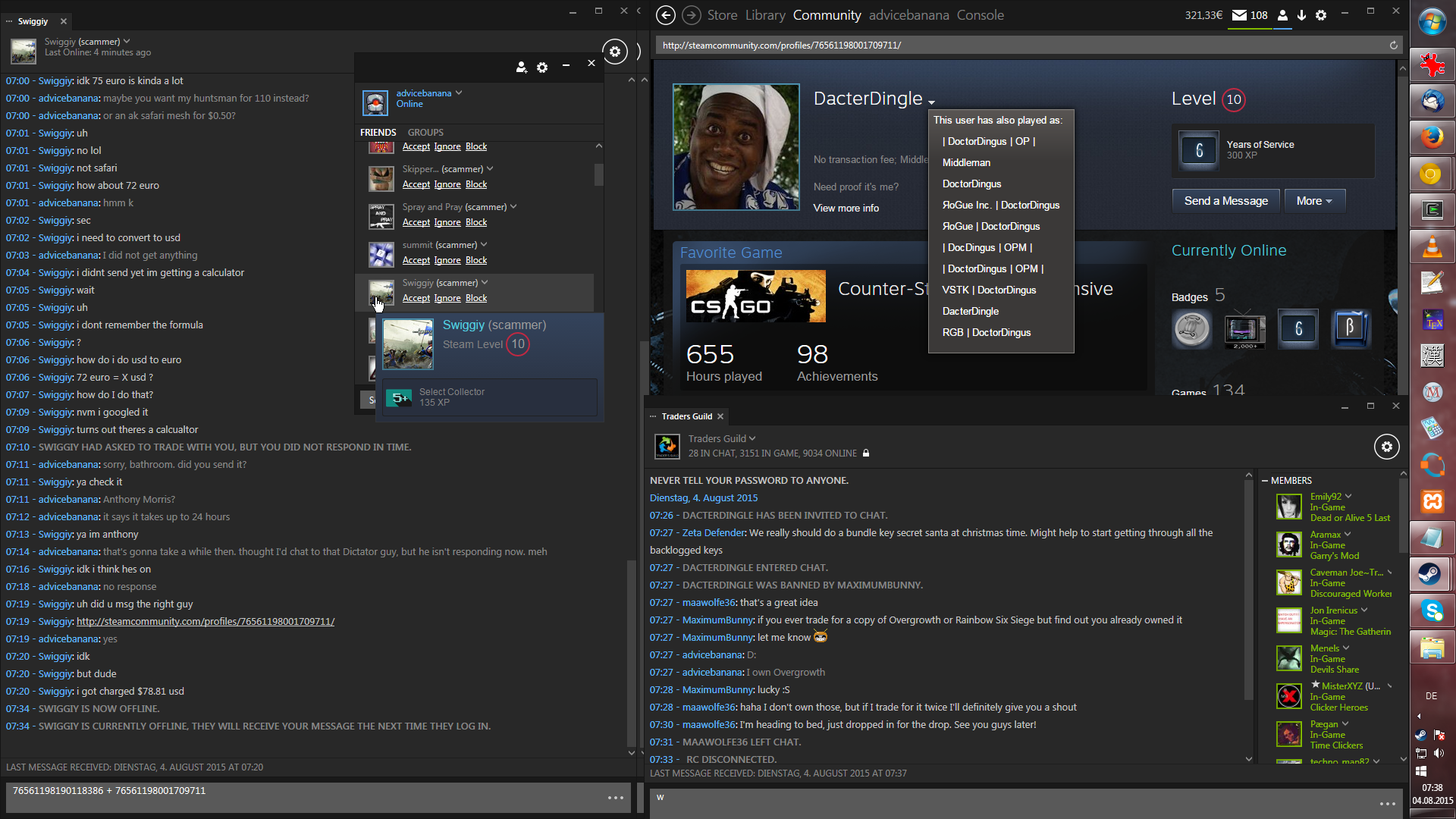Switch to the GROUPS tab
The image size is (1456, 819).
pyautogui.click(x=425, y=132)
